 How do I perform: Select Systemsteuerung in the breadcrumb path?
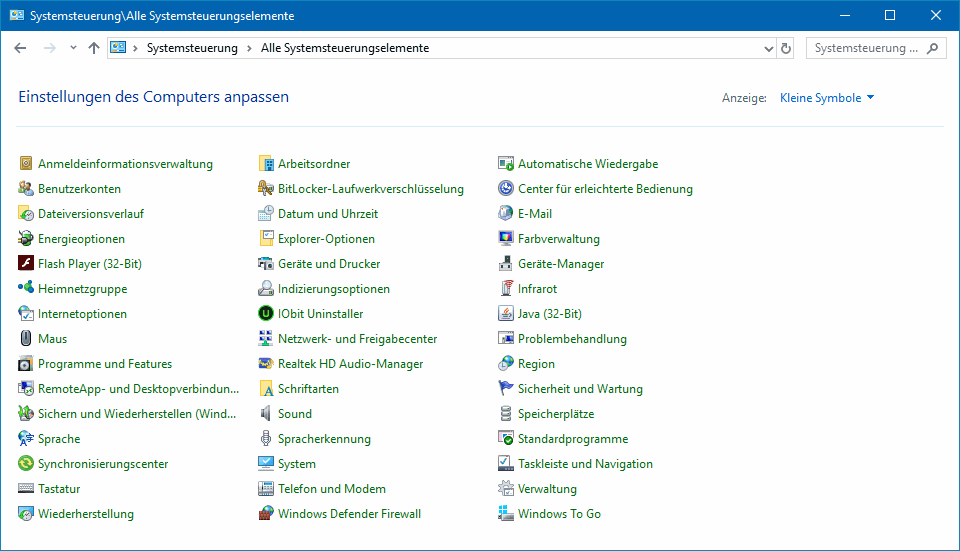pyautogui.click(x=192, y=48)
